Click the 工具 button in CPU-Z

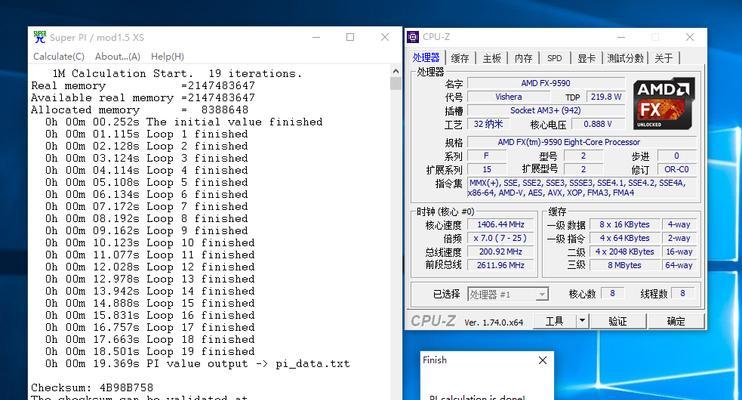pyautogui.click(x=554, y=321)
